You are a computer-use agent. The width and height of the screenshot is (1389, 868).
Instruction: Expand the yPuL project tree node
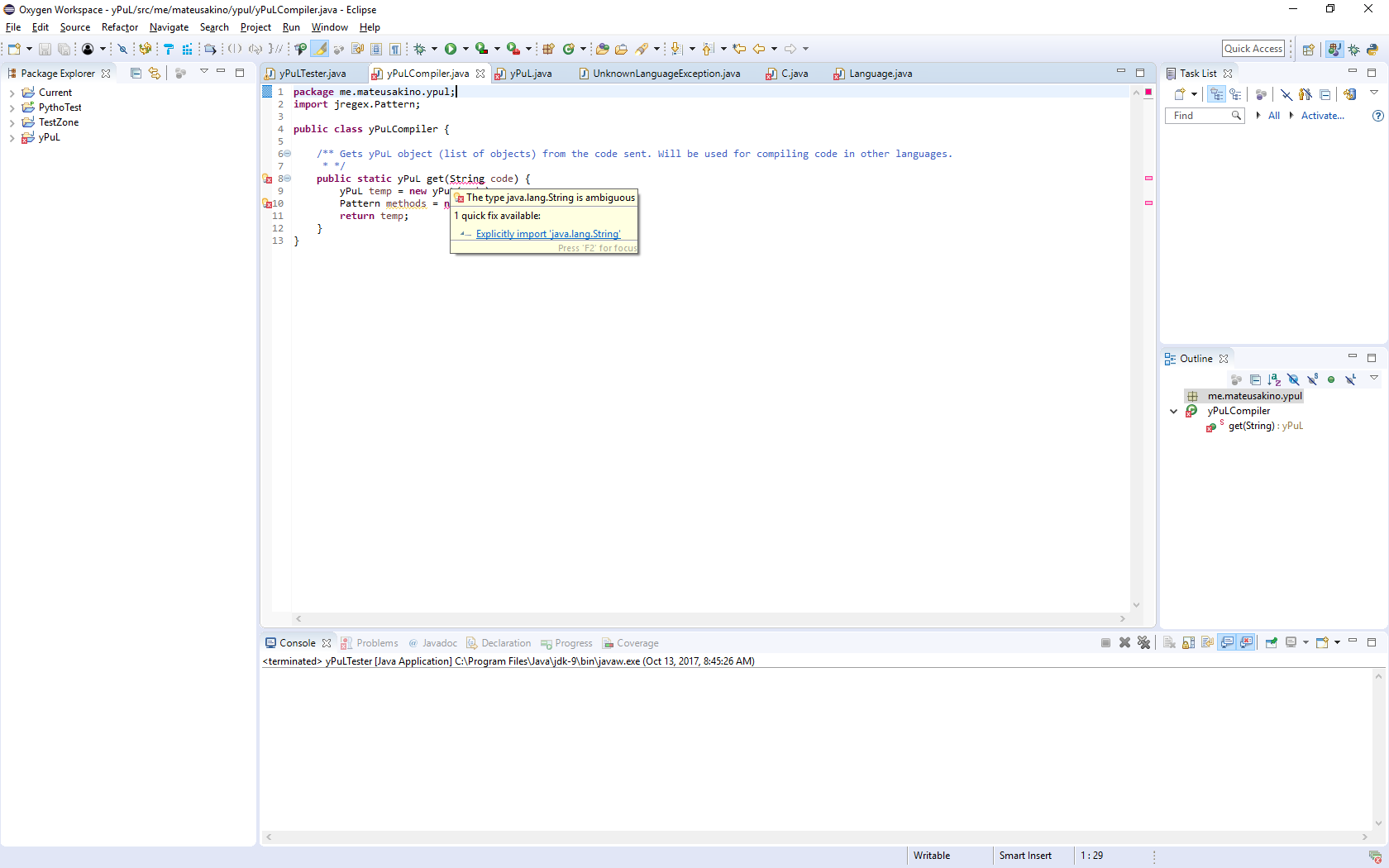point(12,137)
